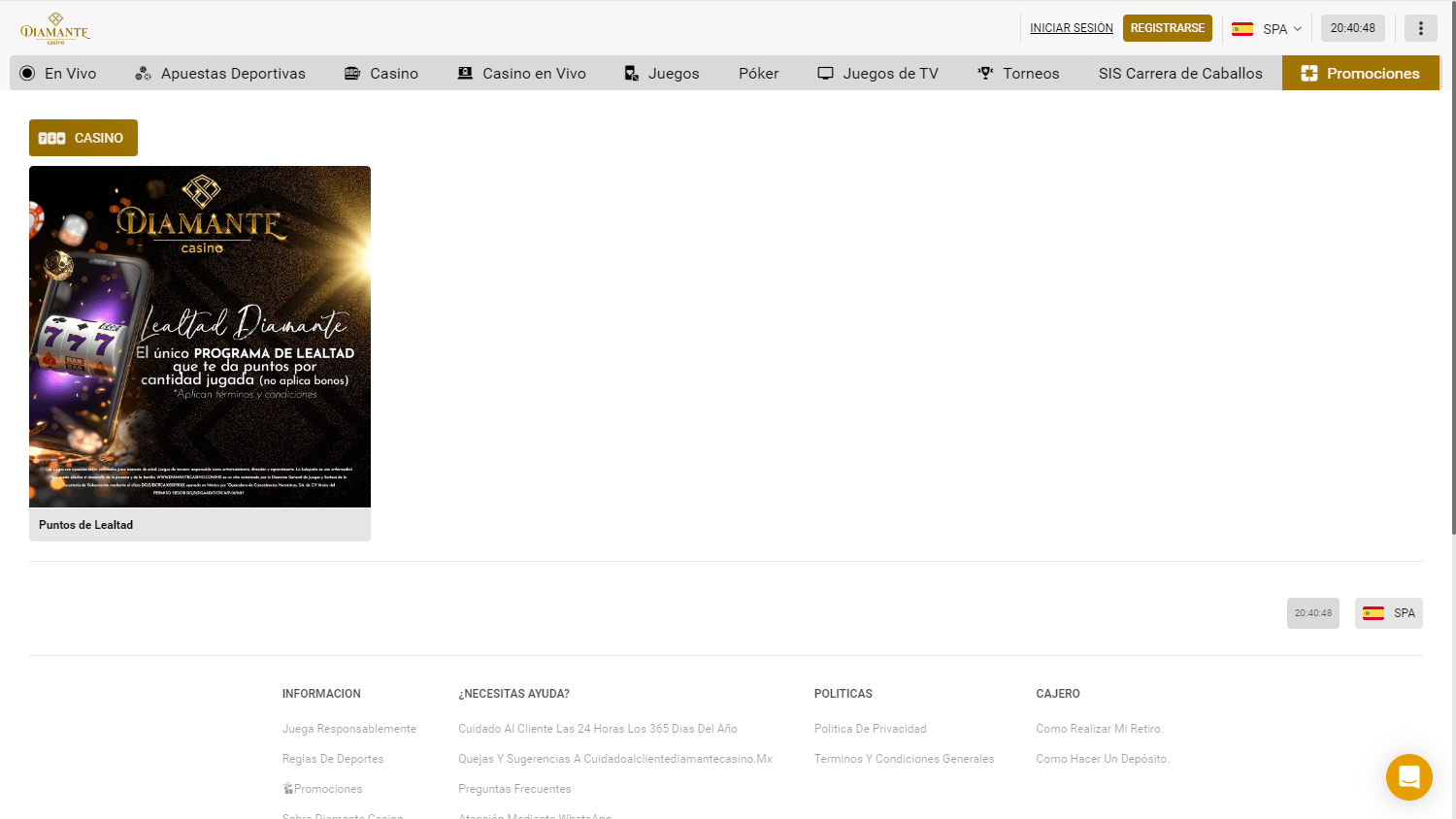Open the footer SPA language selector
This screenshot has width=1456, height=819.
pyautogui.click(x=1389, y=613)
